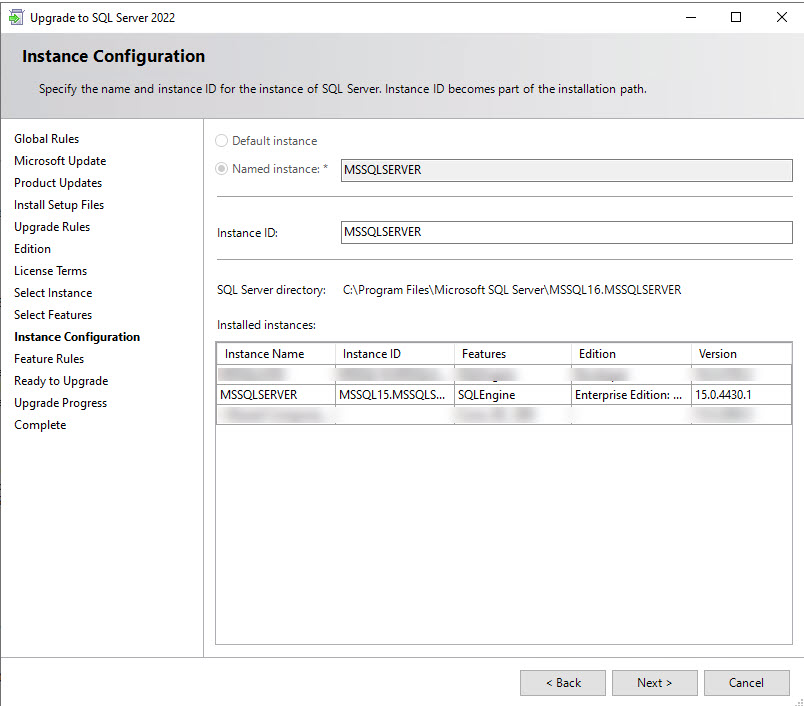
Task: Maximize the setup window
Action: (x=736, y=17)
